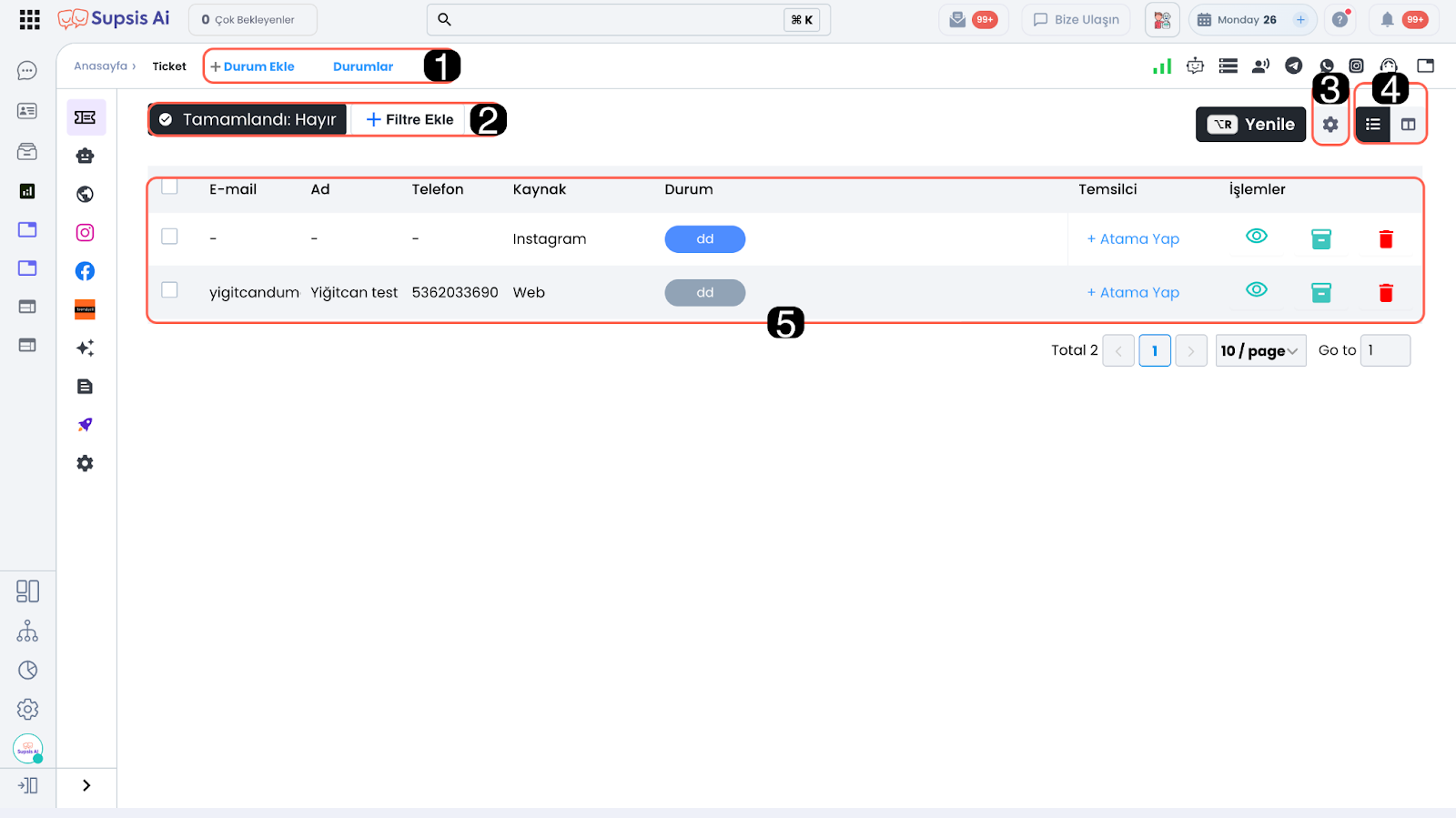
Task: Click the Go to page input field
Action: click(1384, 350)
